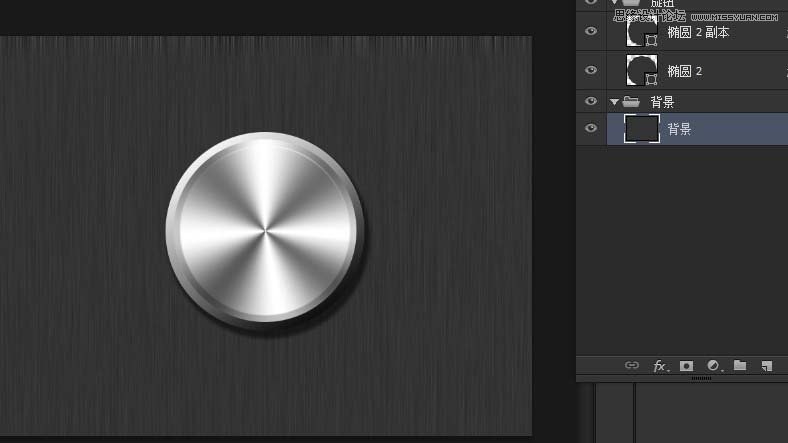The image size is (788, 443).
Task: Create a new layer
Action: 767,366
